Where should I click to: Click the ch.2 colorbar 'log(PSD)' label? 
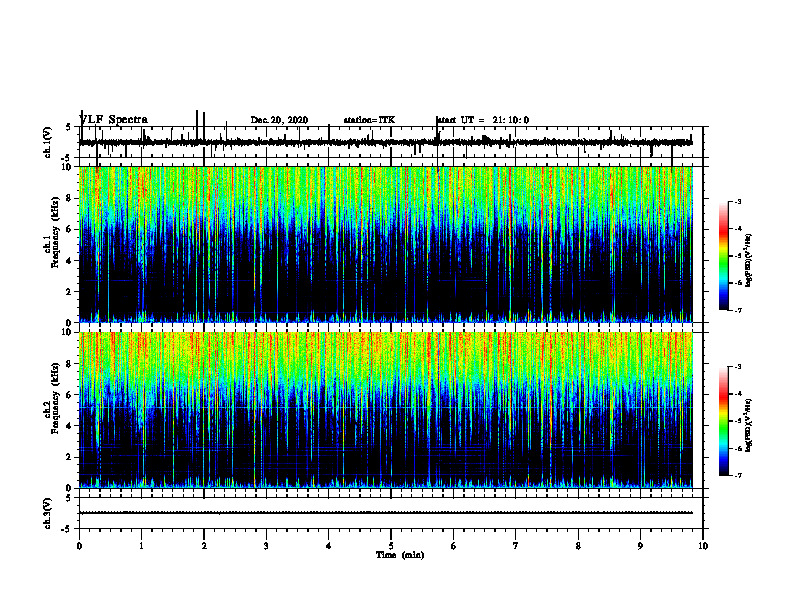749,425
